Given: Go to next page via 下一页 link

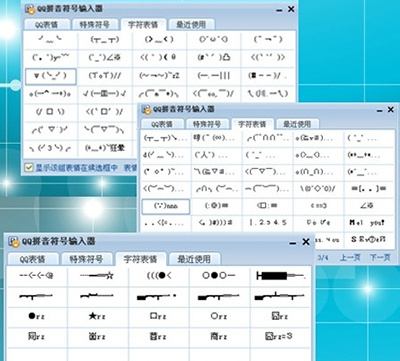Looking at the screenshot, I should click(380, 258).
